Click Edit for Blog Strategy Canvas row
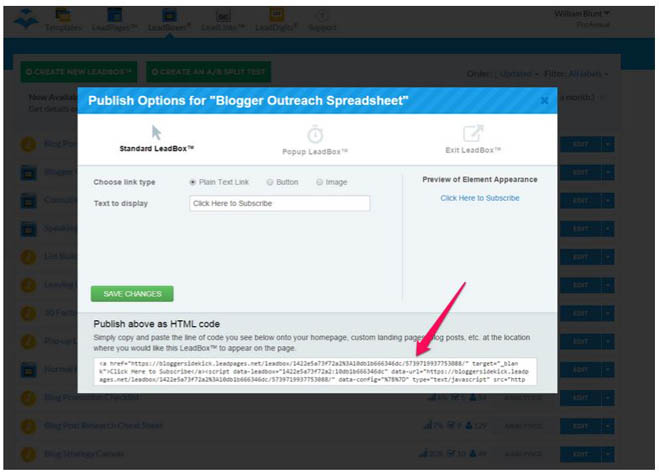This screenshot has height=474, width=660. coord(580,454)
